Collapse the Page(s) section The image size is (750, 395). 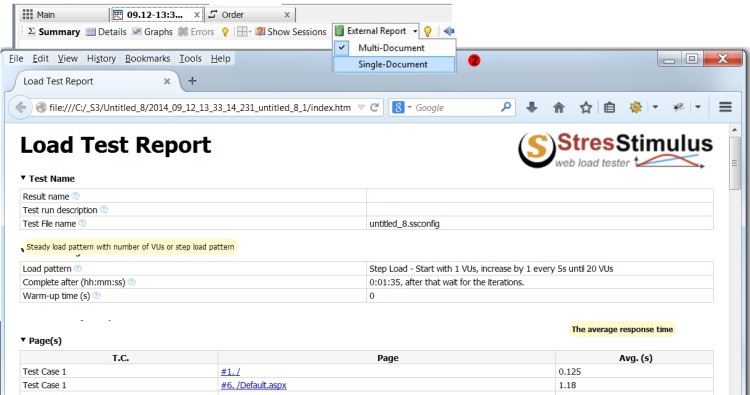23,340
